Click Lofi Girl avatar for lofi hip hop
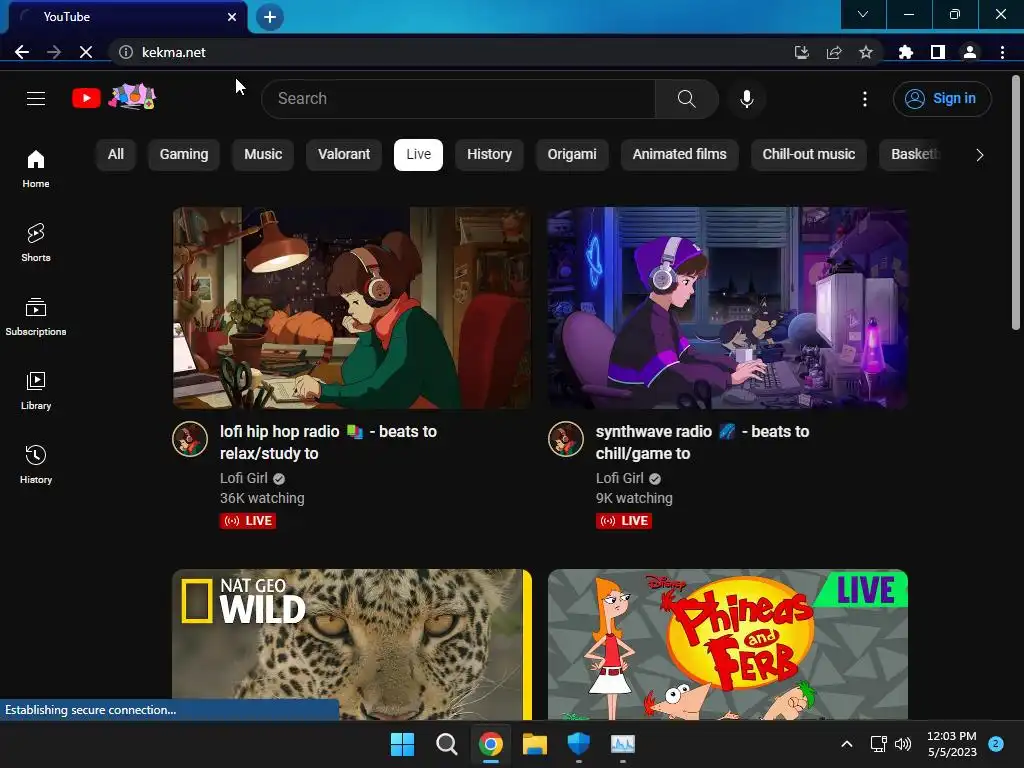 190,439
